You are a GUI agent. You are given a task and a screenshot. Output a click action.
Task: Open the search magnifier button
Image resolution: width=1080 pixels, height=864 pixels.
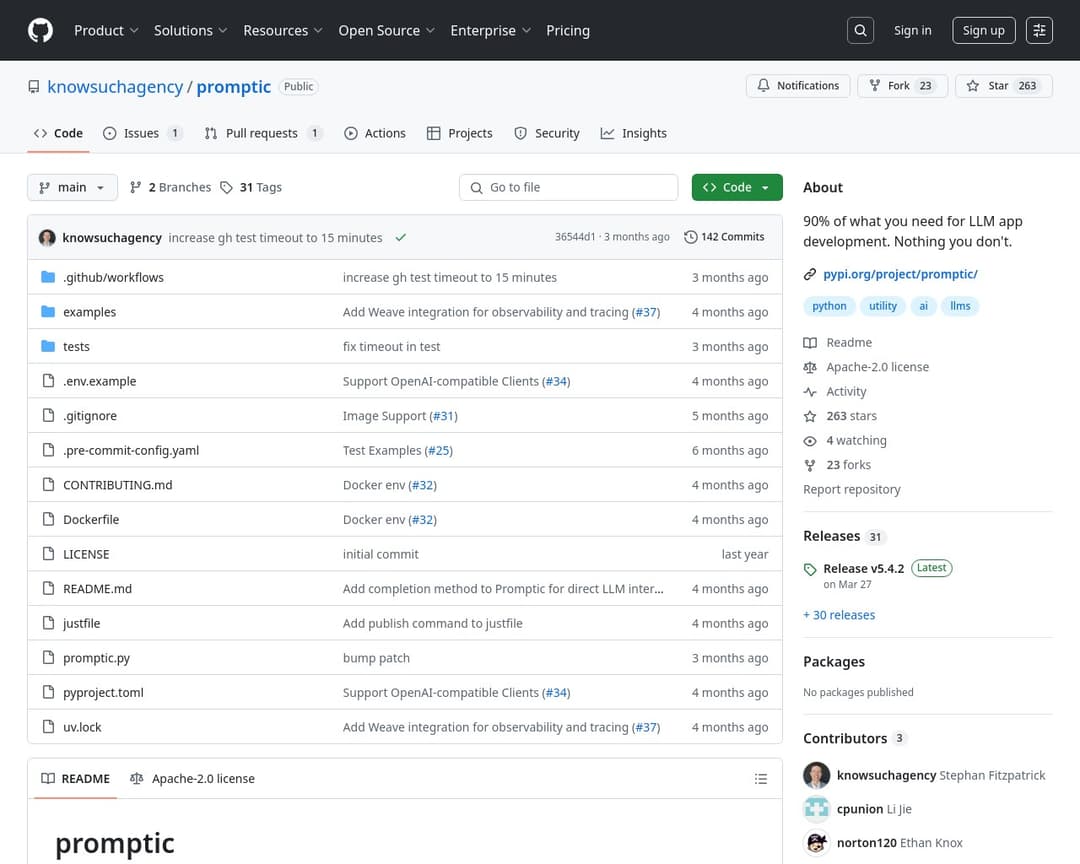pyautogui.click(x=860, y=30)
